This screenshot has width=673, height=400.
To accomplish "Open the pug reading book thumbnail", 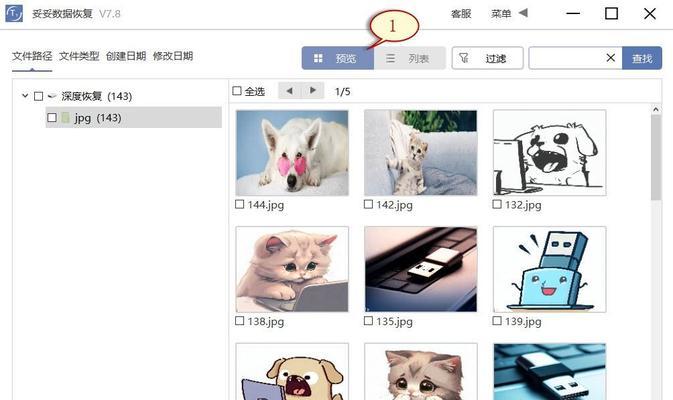I will (x=292, y=372).
